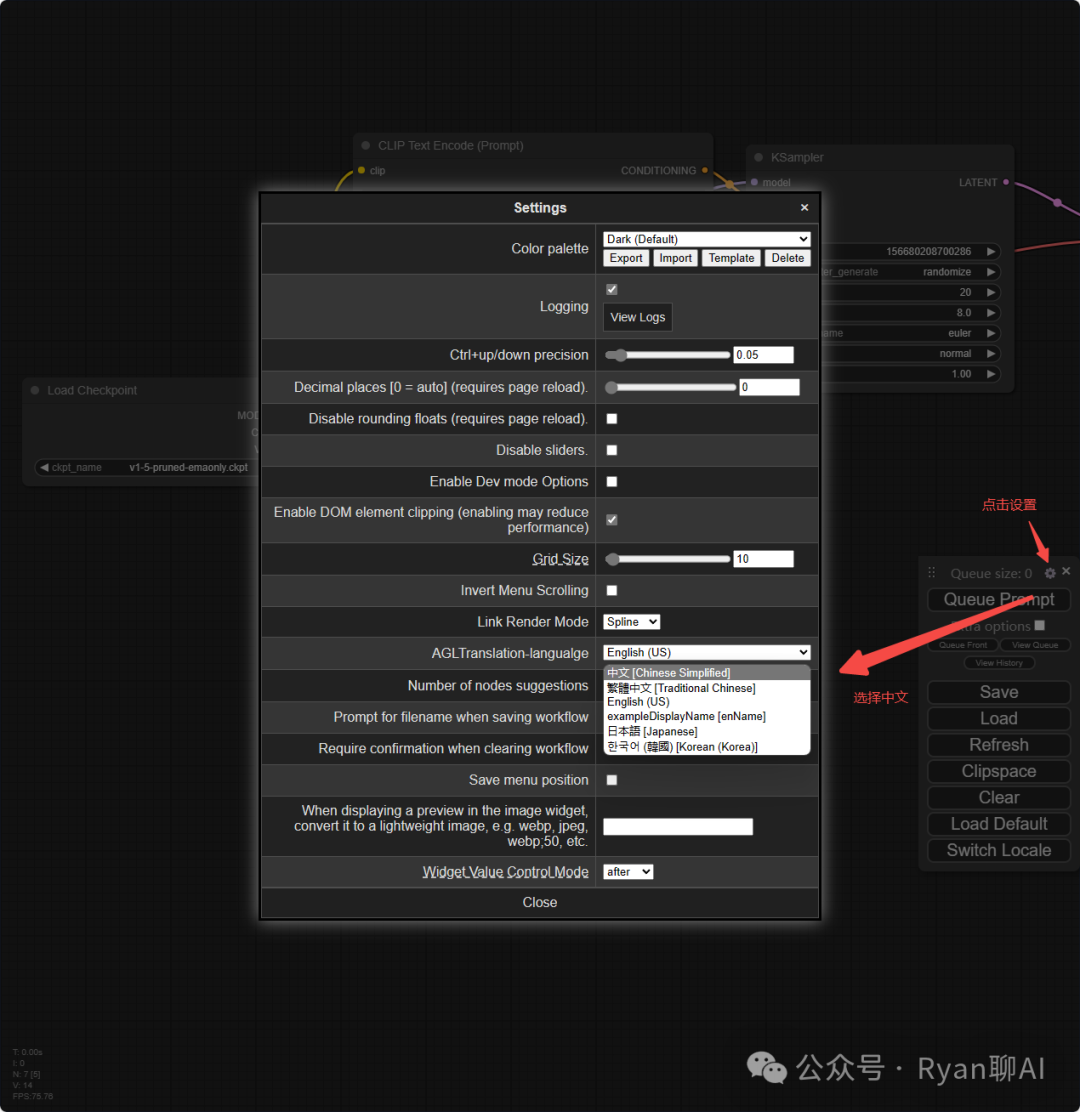The image size is (1080, 1112).
Task: Click the Clear workflow button
Action: click(998, 797)
